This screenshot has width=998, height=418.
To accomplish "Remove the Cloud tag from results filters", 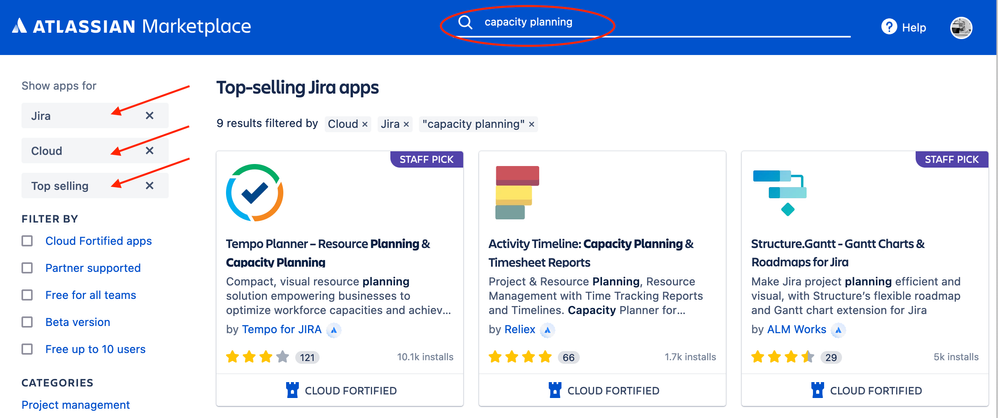I will click(x=365, y=125).
